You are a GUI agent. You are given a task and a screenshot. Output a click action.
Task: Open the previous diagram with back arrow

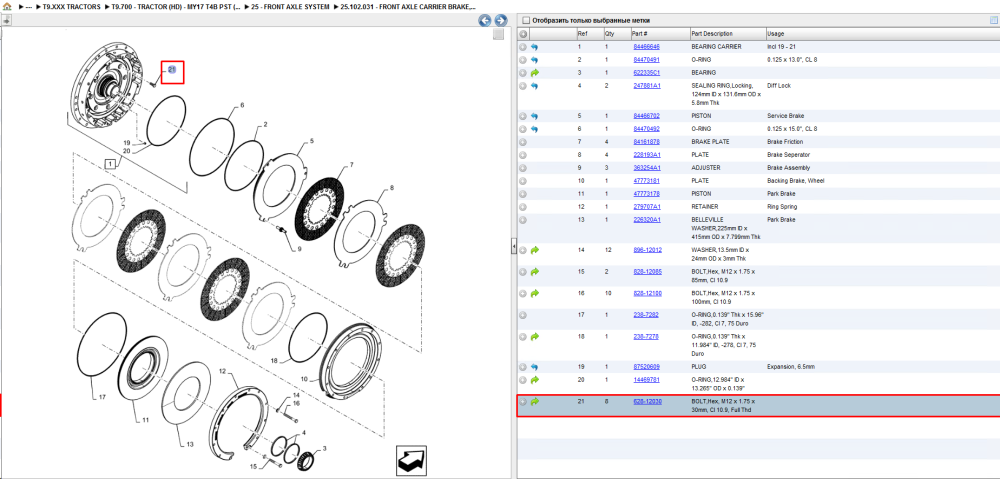tap(485, 20)
